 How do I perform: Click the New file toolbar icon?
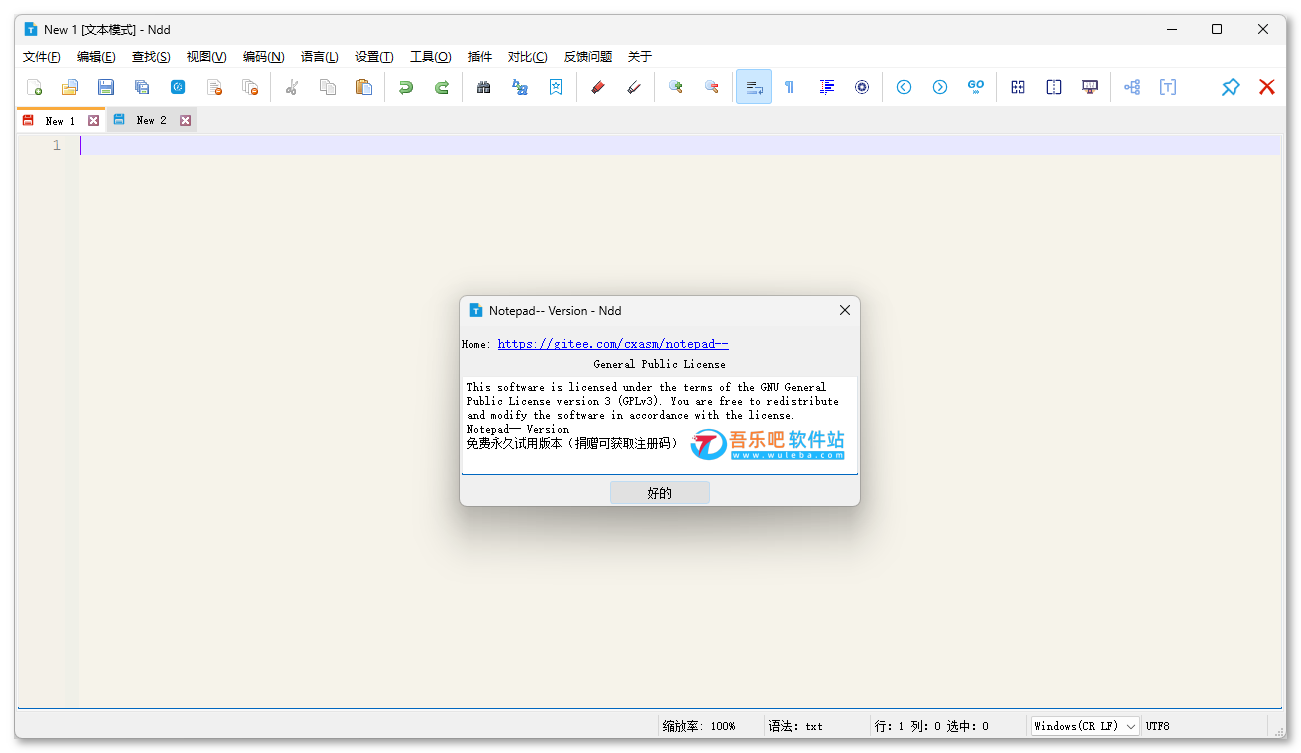34,87
